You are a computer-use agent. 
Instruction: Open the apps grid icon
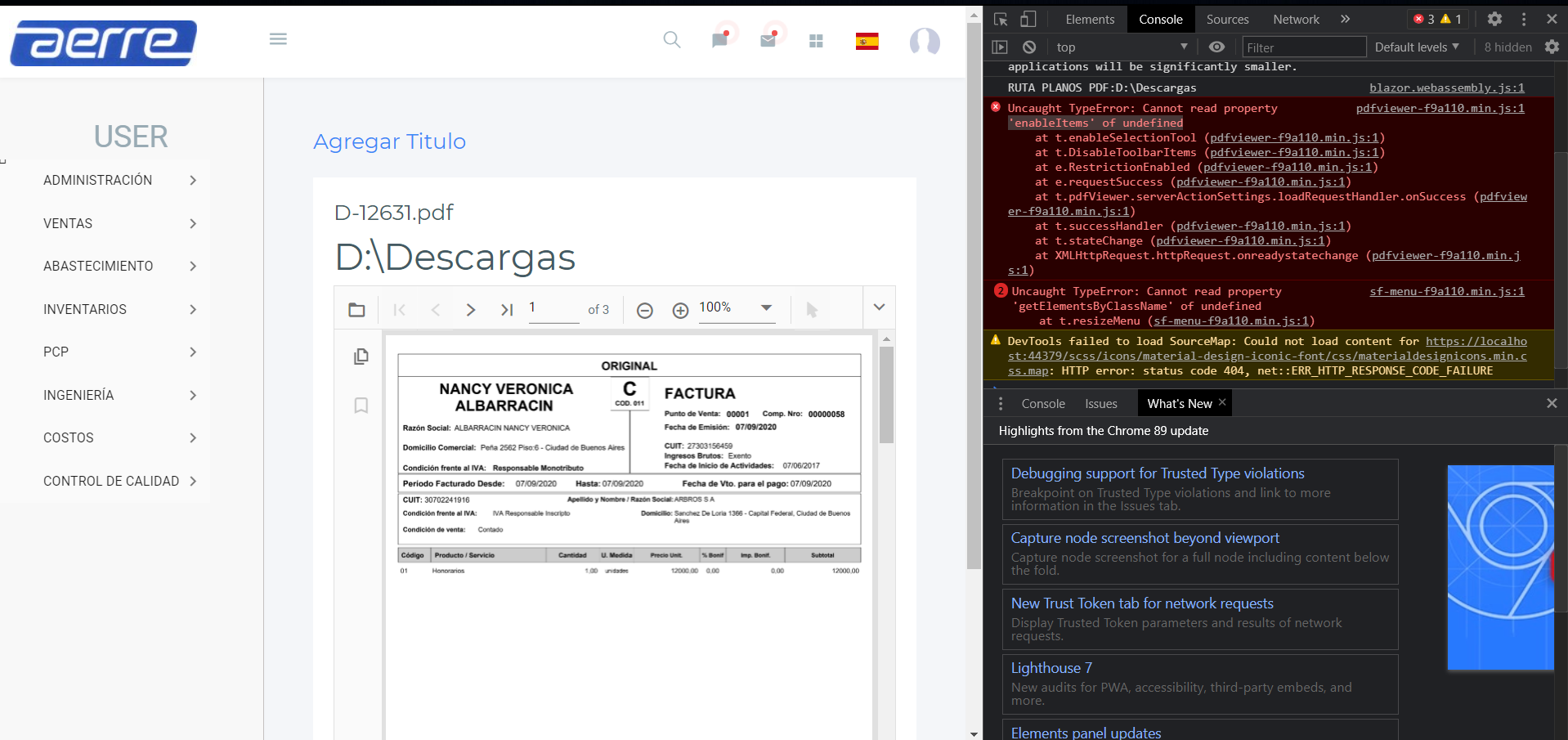[x=816, y=41]
